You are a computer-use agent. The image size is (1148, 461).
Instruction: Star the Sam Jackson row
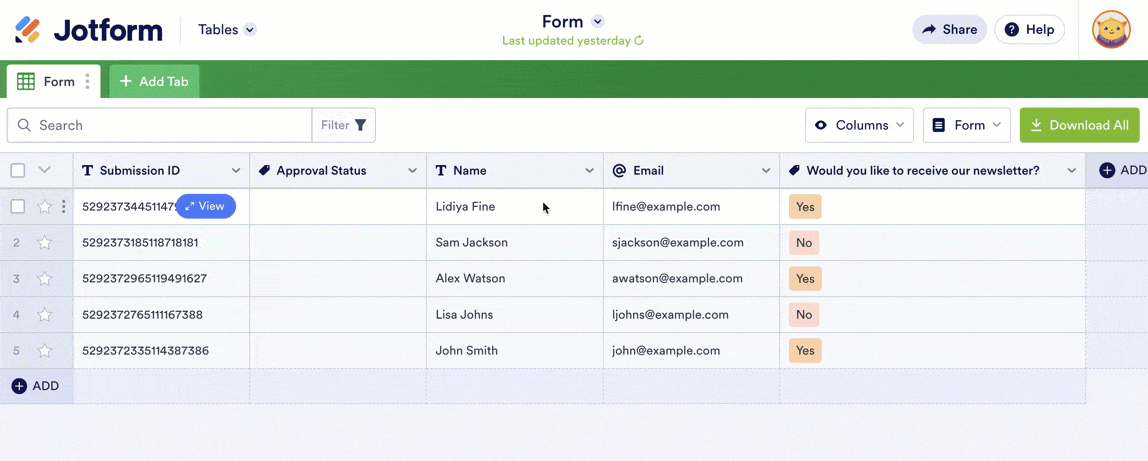(45, 243)
